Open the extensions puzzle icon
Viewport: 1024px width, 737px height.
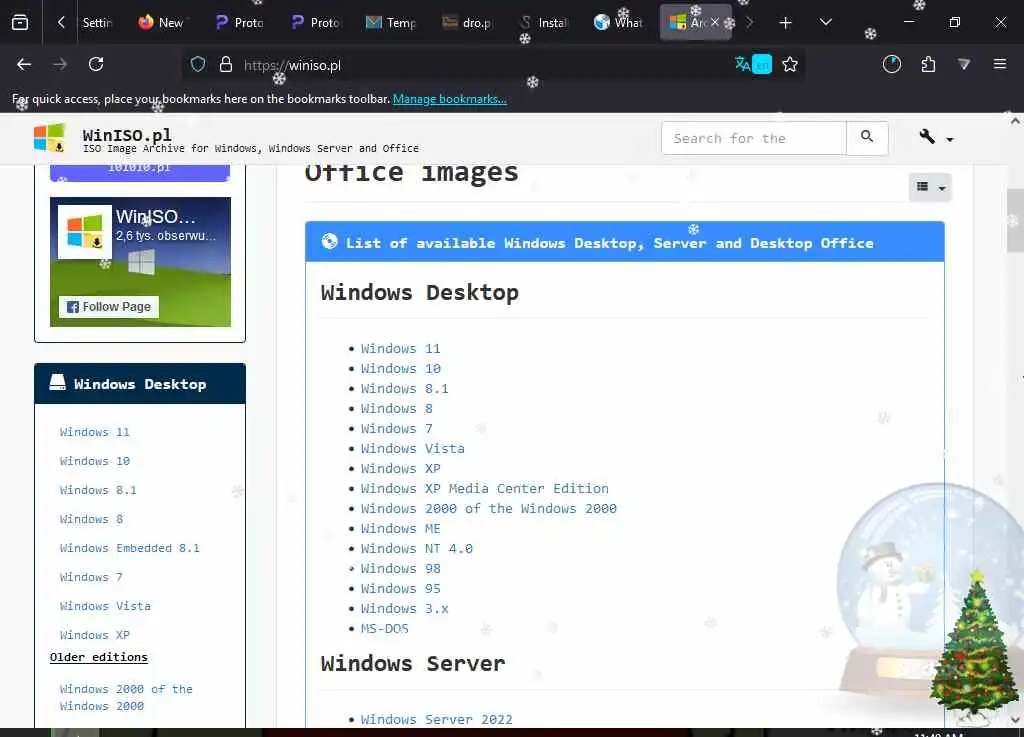pyautogui.click(x=928, y=65)
